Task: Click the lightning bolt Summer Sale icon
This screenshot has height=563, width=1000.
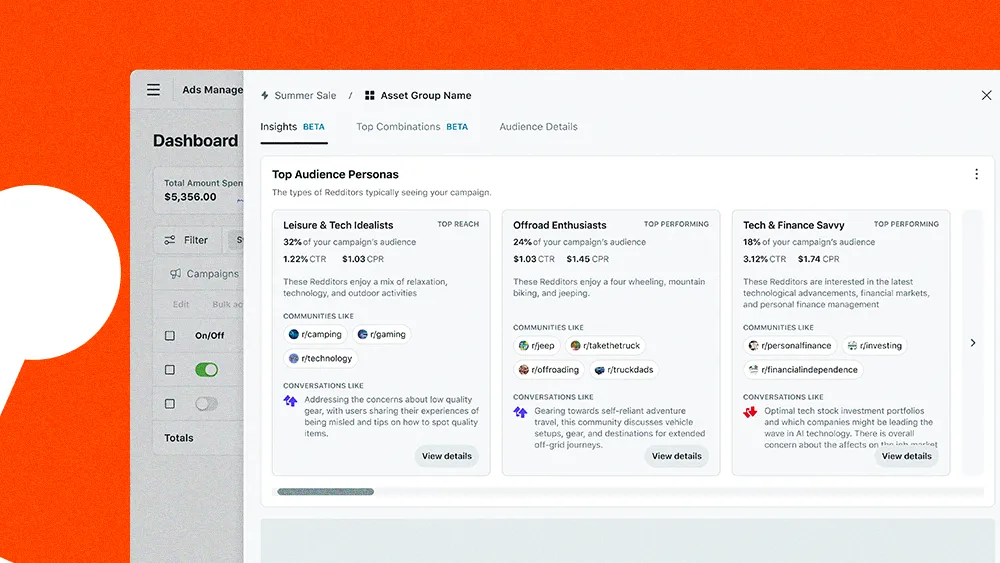Action: [265, 96]
